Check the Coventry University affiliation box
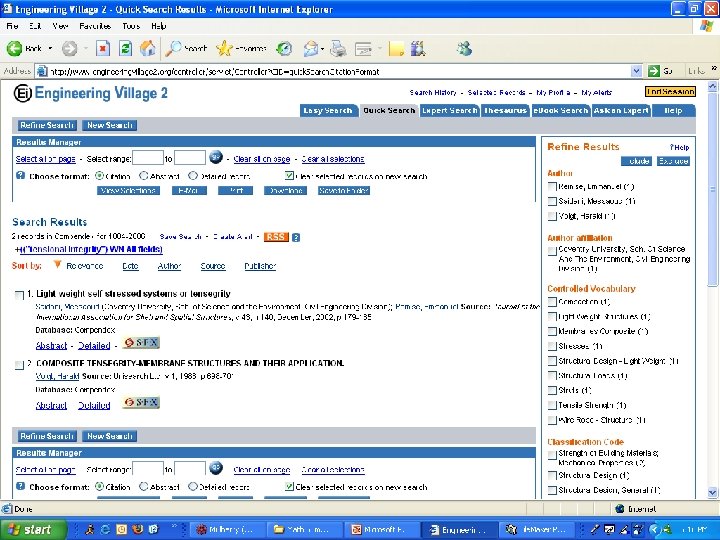This screenshot has height=540, width=720. pos(552,251)
